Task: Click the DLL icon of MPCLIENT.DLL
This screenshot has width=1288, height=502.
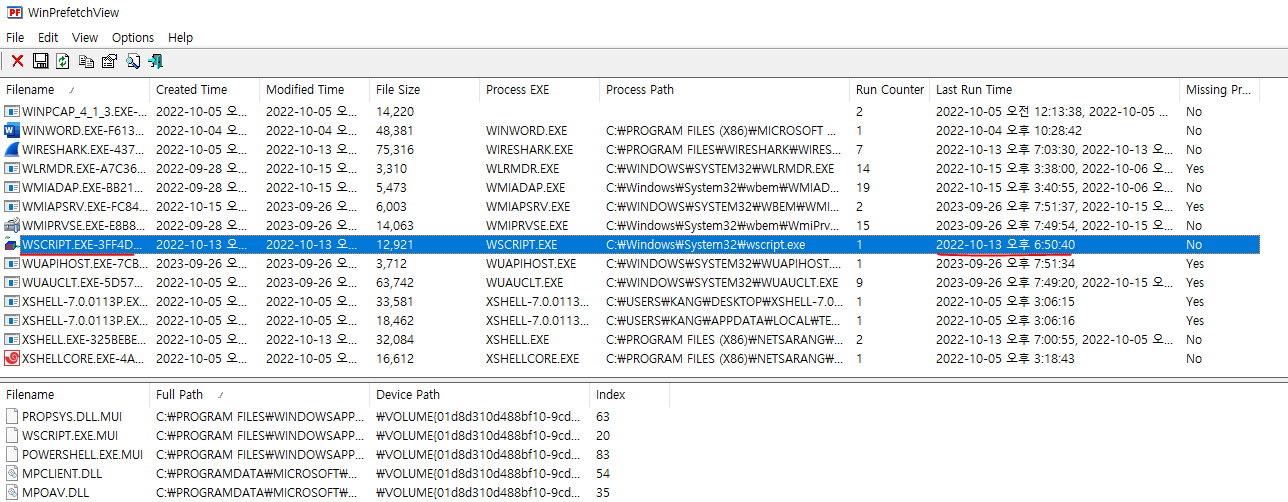Action: click(x=12, y=473)
